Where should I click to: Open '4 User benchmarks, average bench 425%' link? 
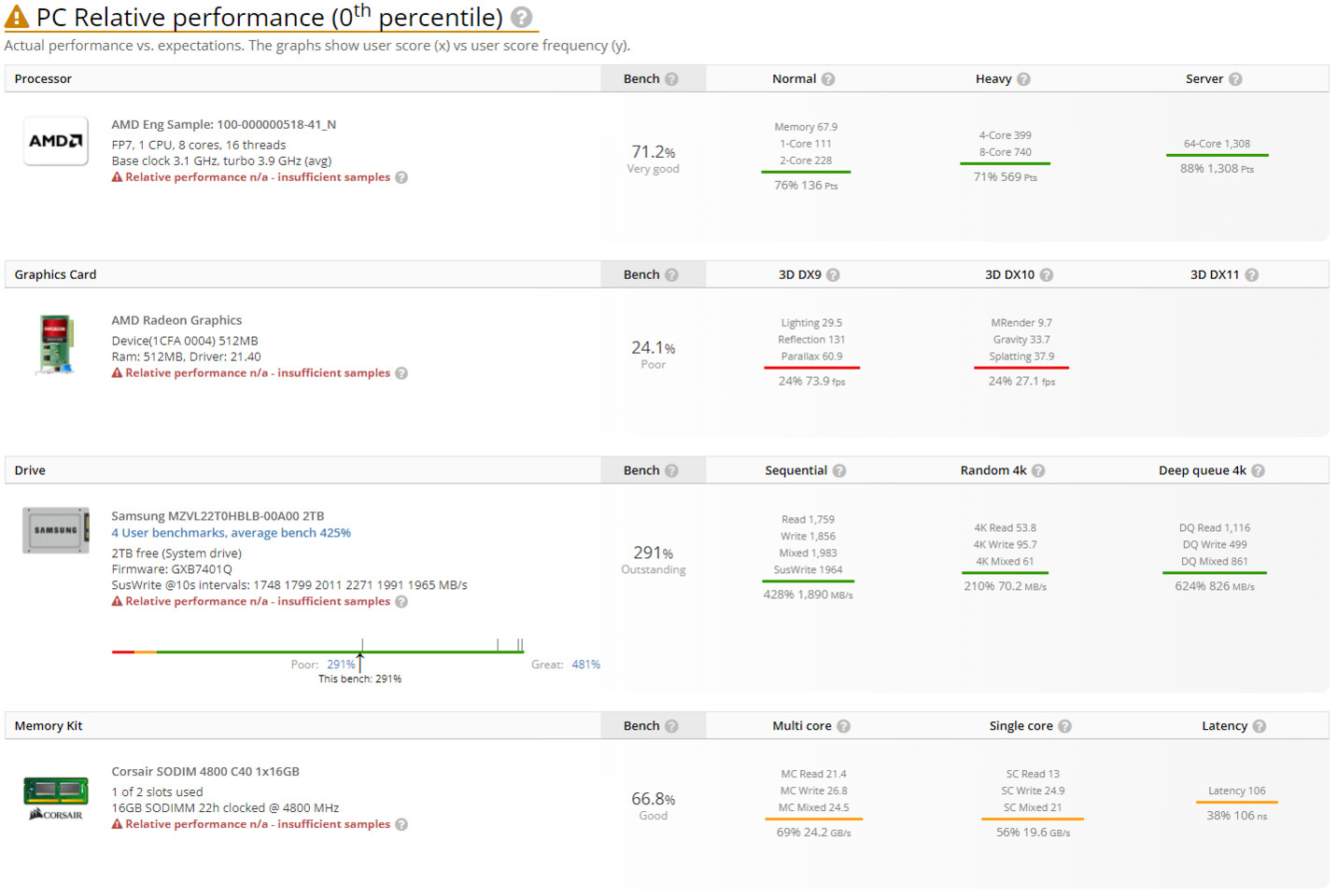(x=231, y=533)
